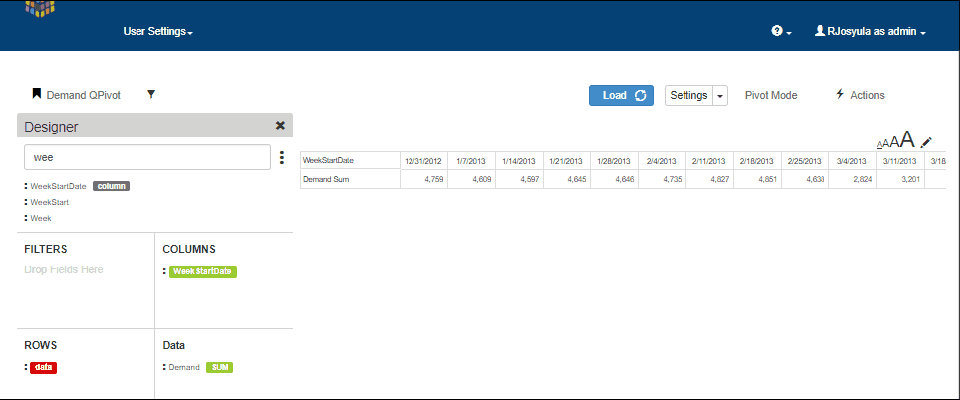Click the 4,609 value cell
This screenshot has height=400, width=960.
(471, 179)
